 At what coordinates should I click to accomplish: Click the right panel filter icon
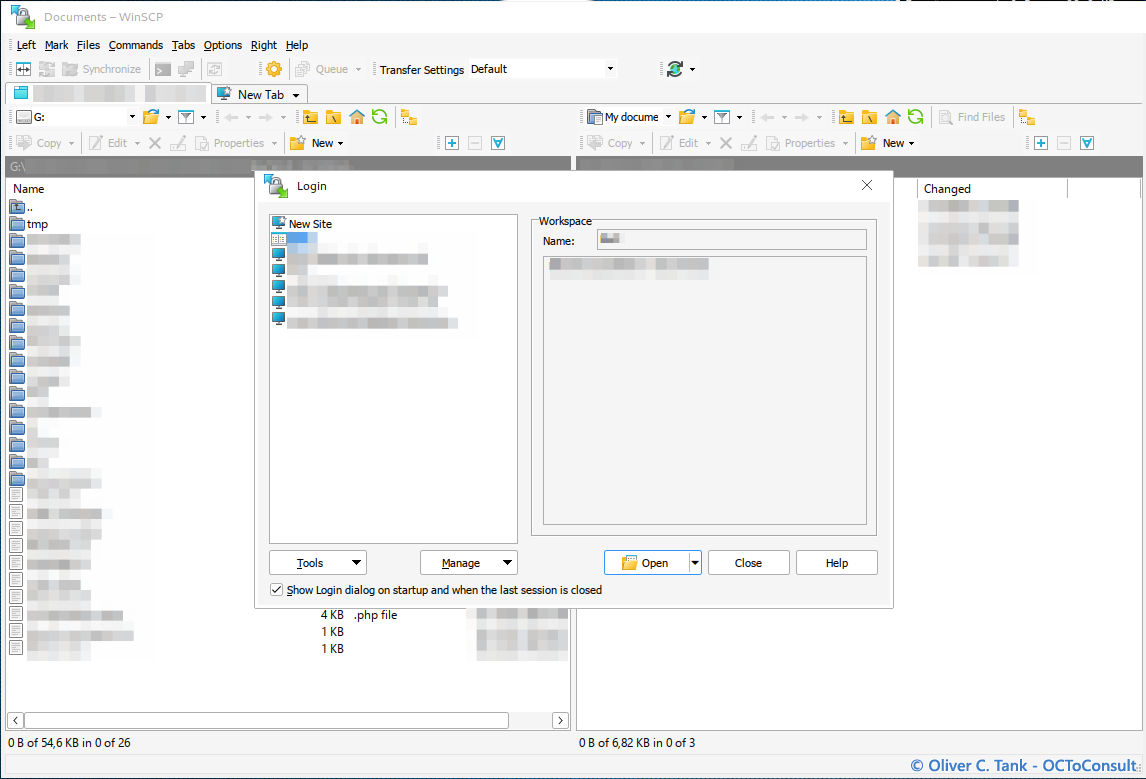[x=722, y=117]
